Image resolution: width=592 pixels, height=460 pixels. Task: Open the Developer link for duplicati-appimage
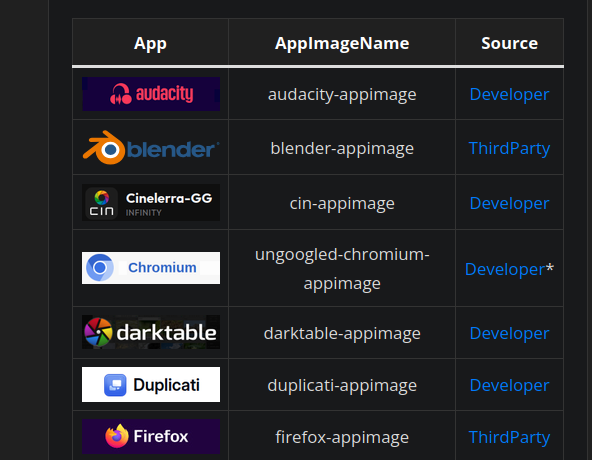coord(509,386)
